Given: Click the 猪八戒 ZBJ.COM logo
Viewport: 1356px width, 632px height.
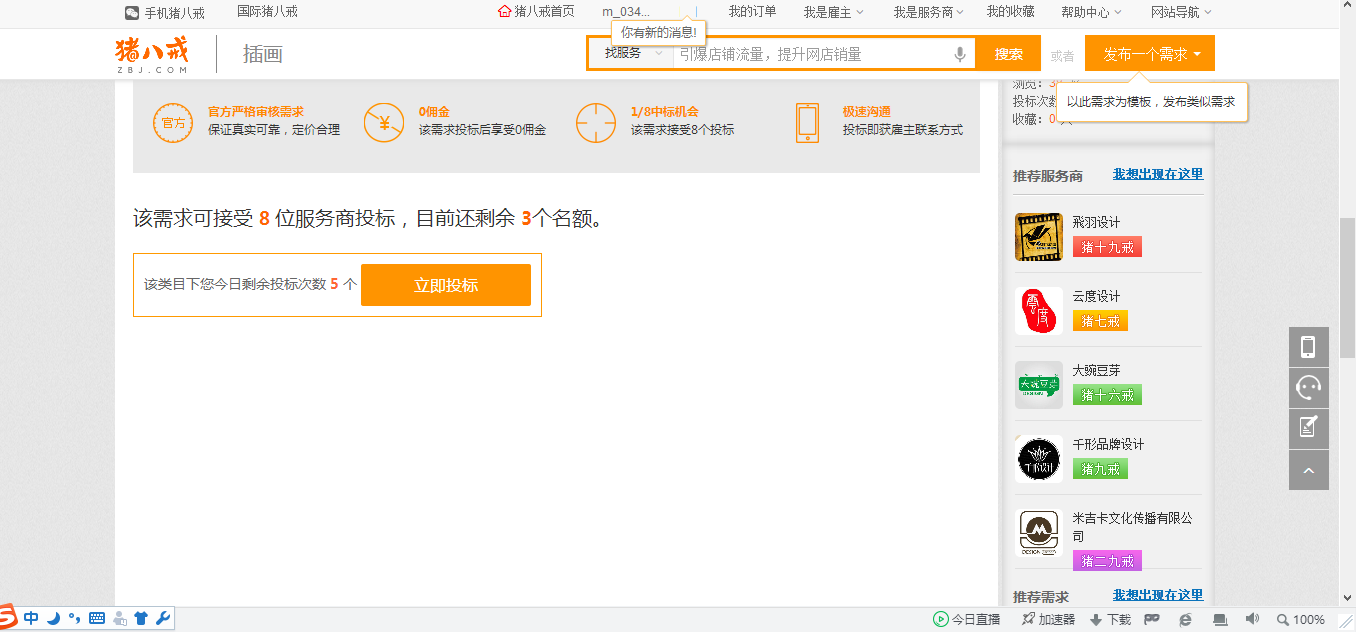Looking at the screenshot, I should [151, 54].
